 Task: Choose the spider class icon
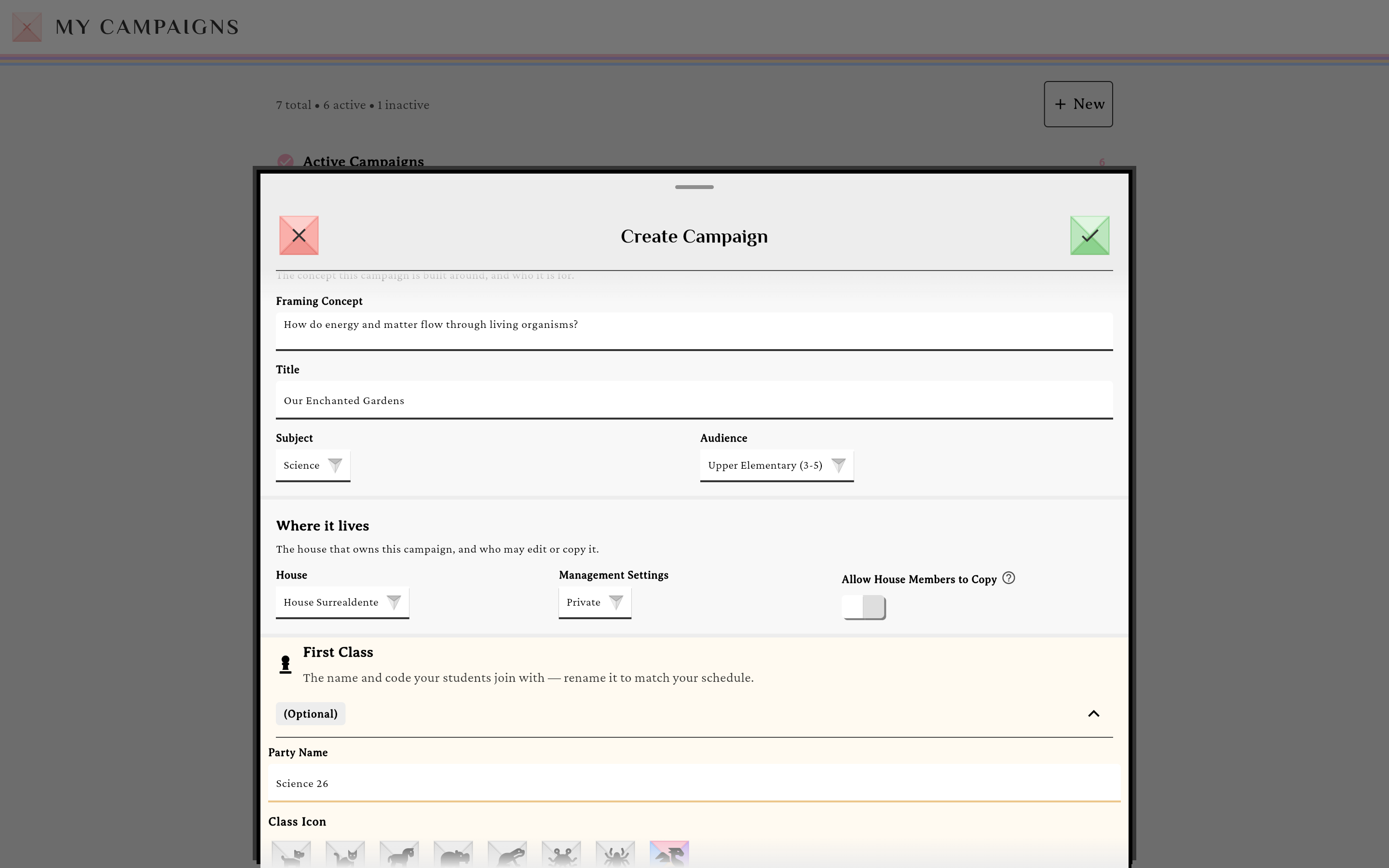[615, 854]
